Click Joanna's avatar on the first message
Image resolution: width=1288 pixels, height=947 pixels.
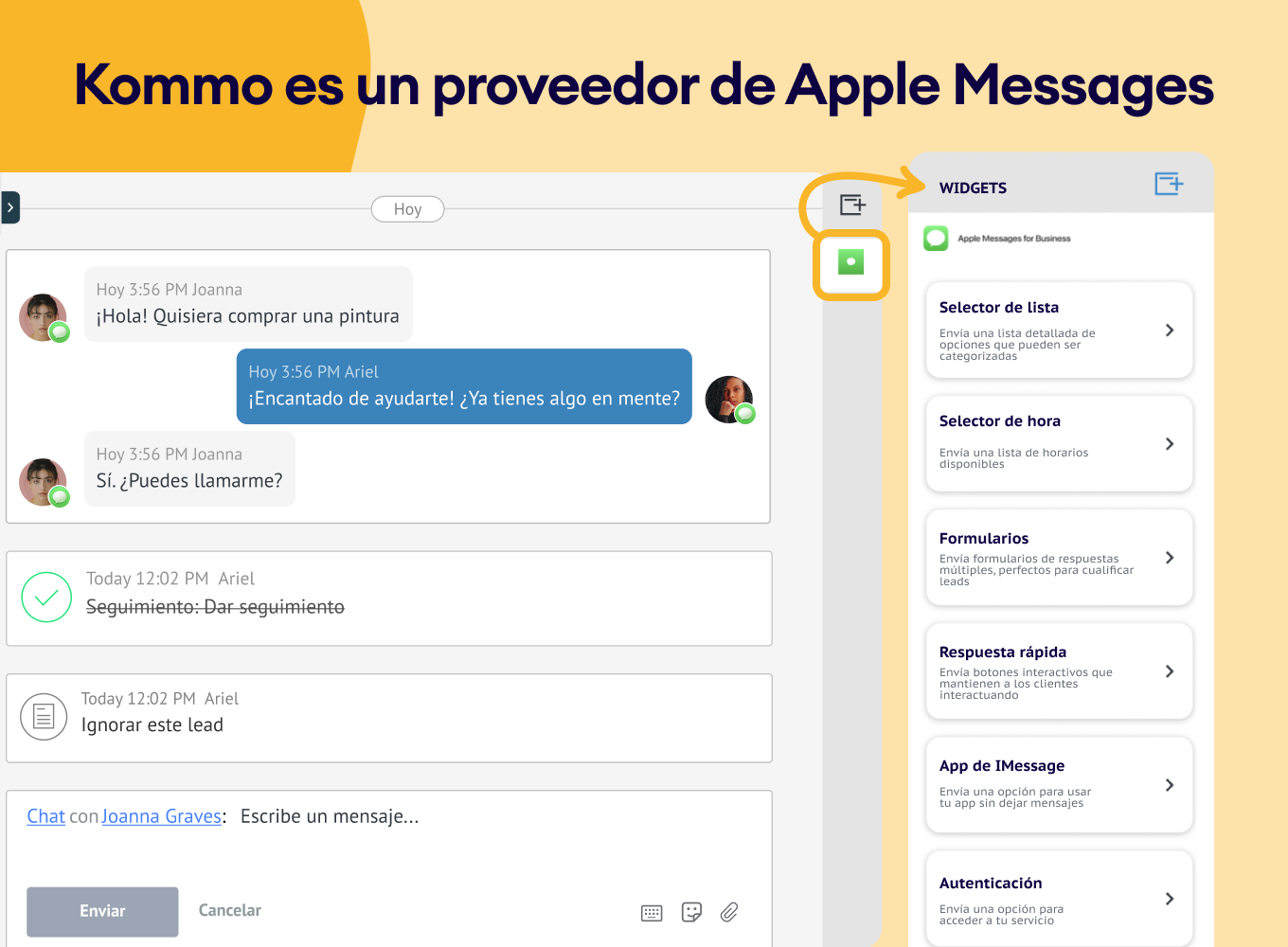tap(43, 317)
